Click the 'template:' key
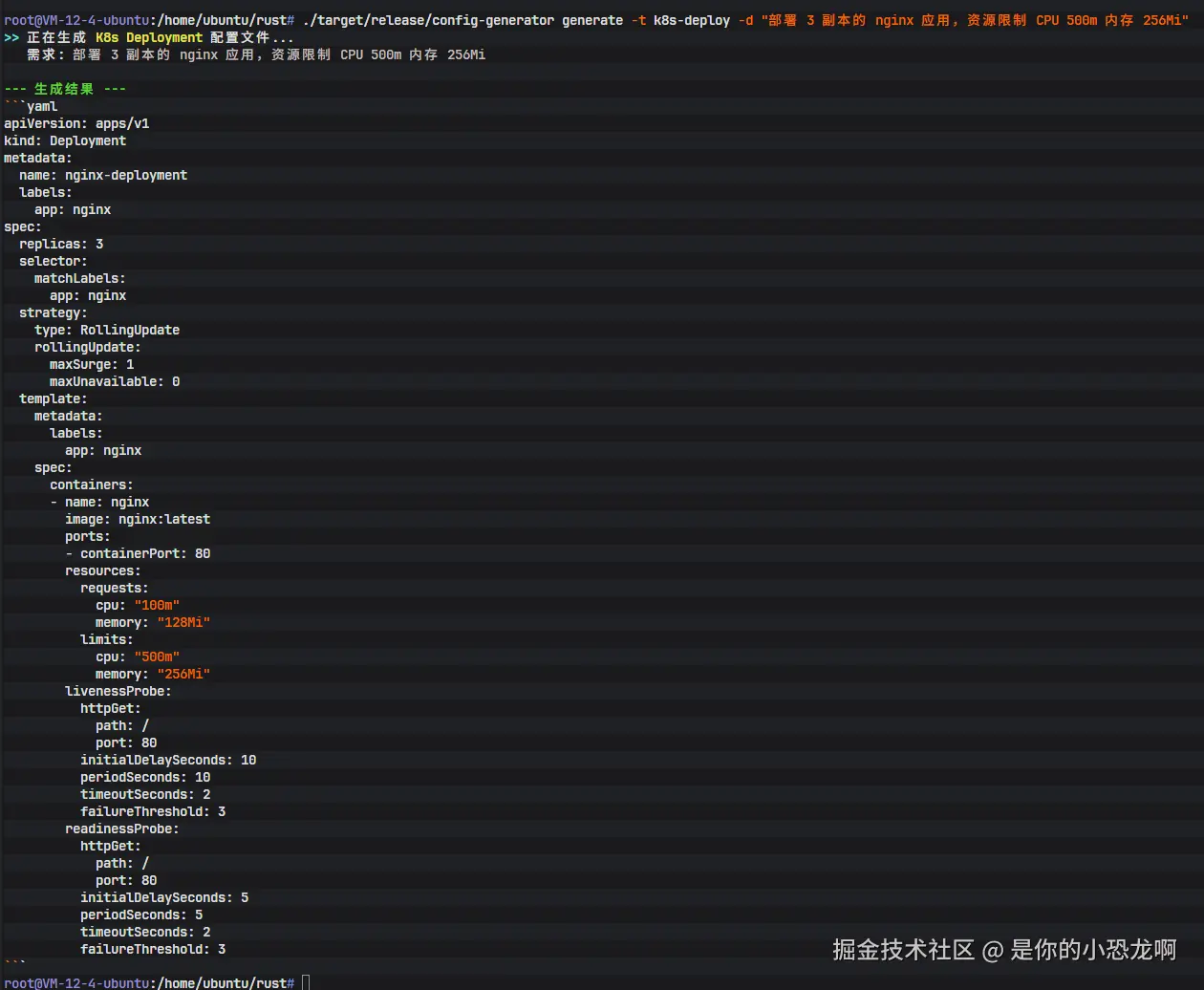This screenshot has height=990, width=1204. [x=54, y=398]
